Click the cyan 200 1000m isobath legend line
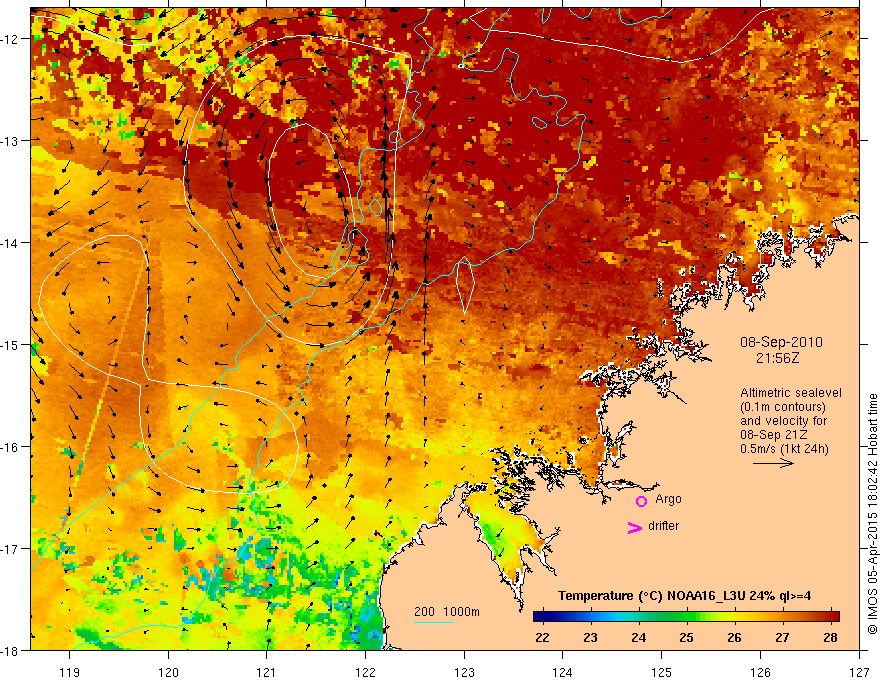The width and height of the screenshot is (880, 680). [434, 622]
